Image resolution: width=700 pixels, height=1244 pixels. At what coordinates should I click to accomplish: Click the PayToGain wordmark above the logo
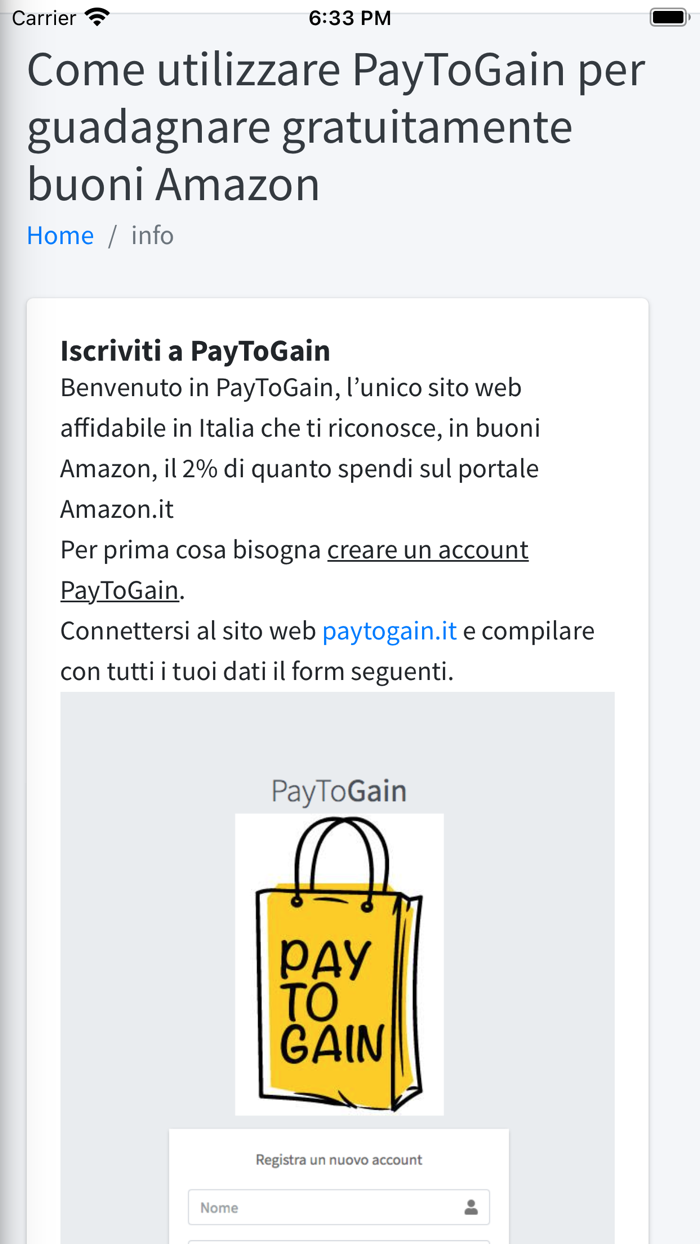click(x=338, y=790)
